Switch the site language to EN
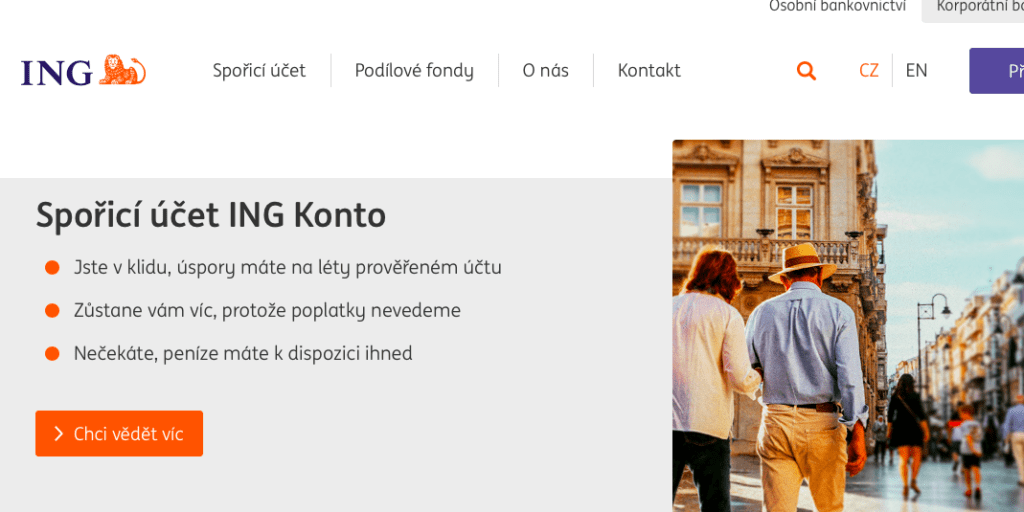Image resolution: width=1024 pixels, height=512 pixels. pos(916,71)
